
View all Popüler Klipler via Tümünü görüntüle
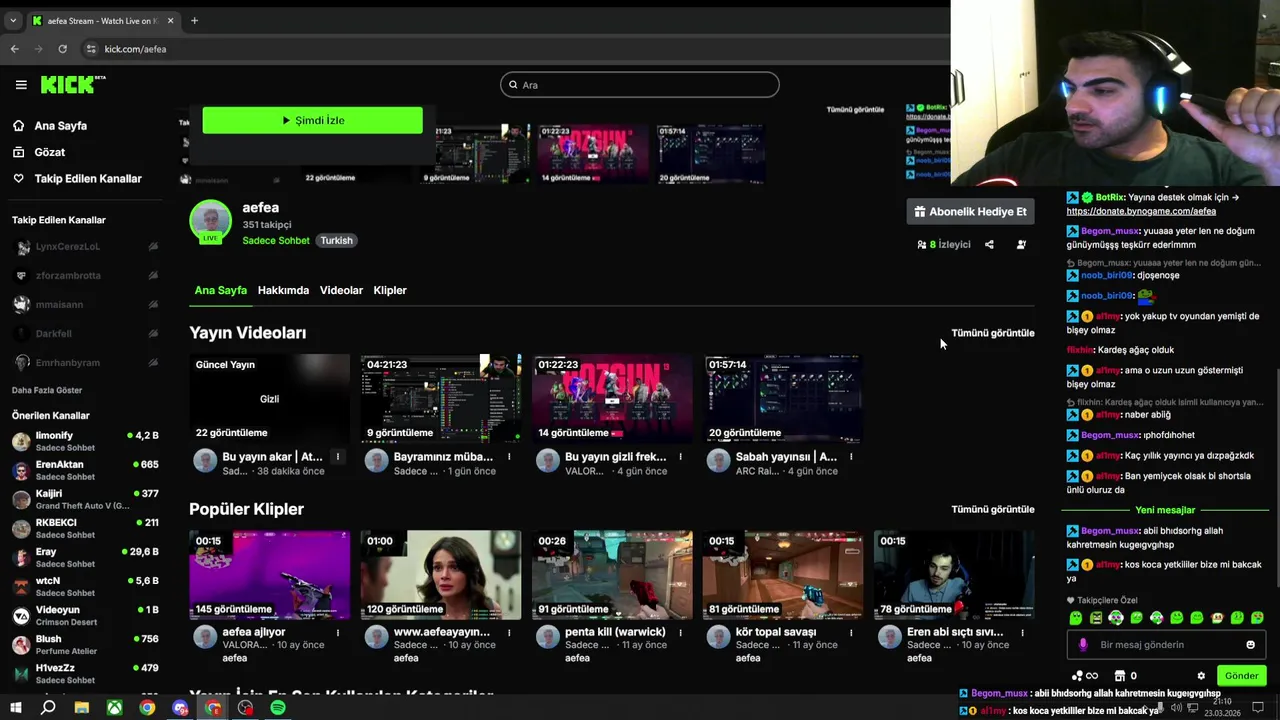993,509
